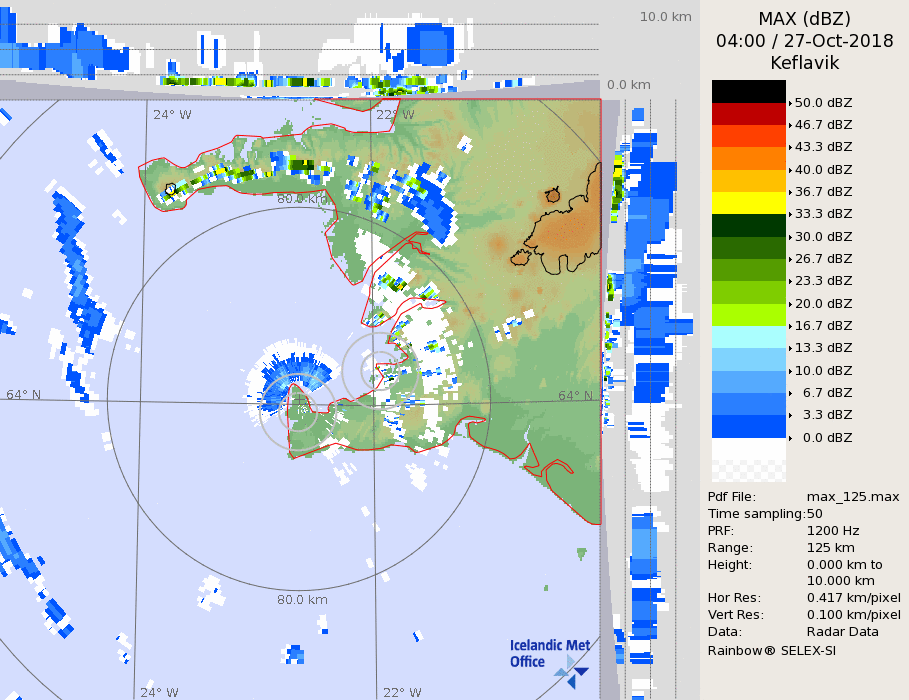Click the arrow marker beside 50.0 dBZ

790,103
